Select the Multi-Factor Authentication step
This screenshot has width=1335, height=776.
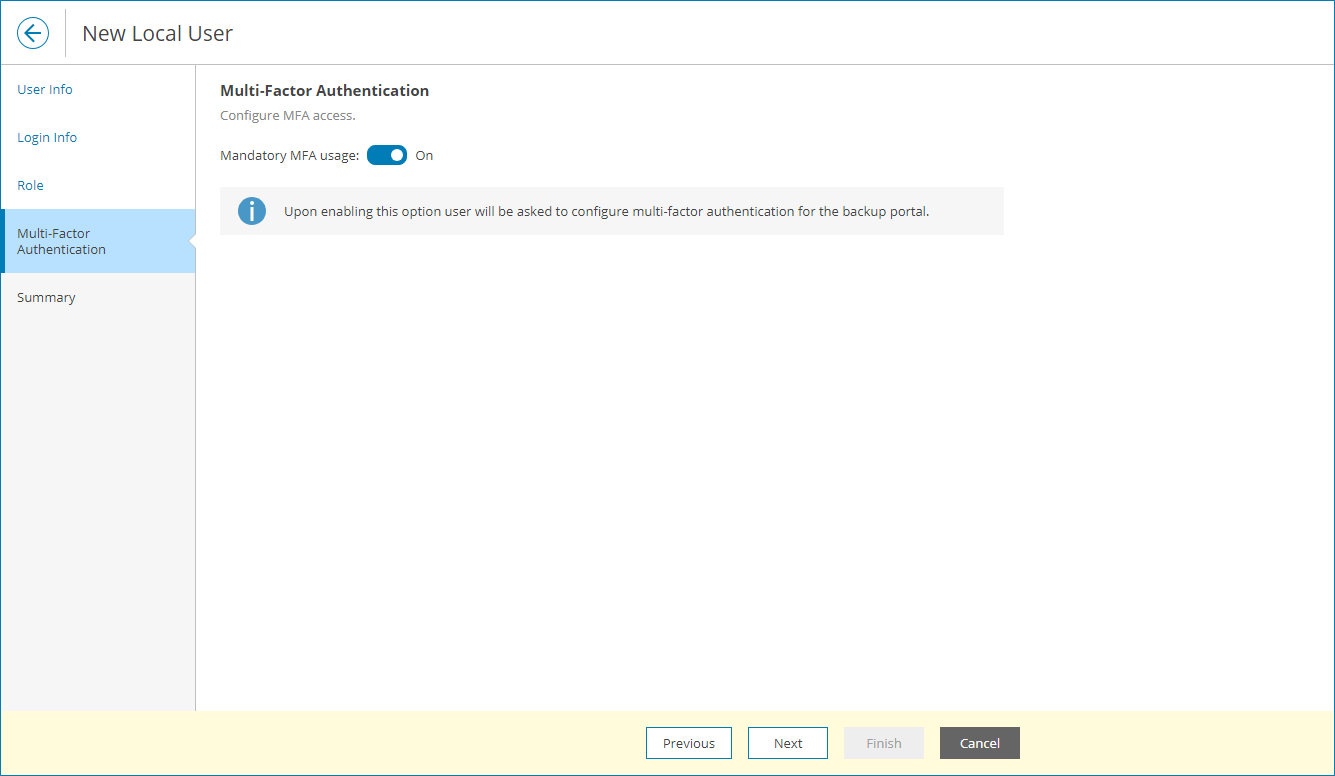(61, 241)
